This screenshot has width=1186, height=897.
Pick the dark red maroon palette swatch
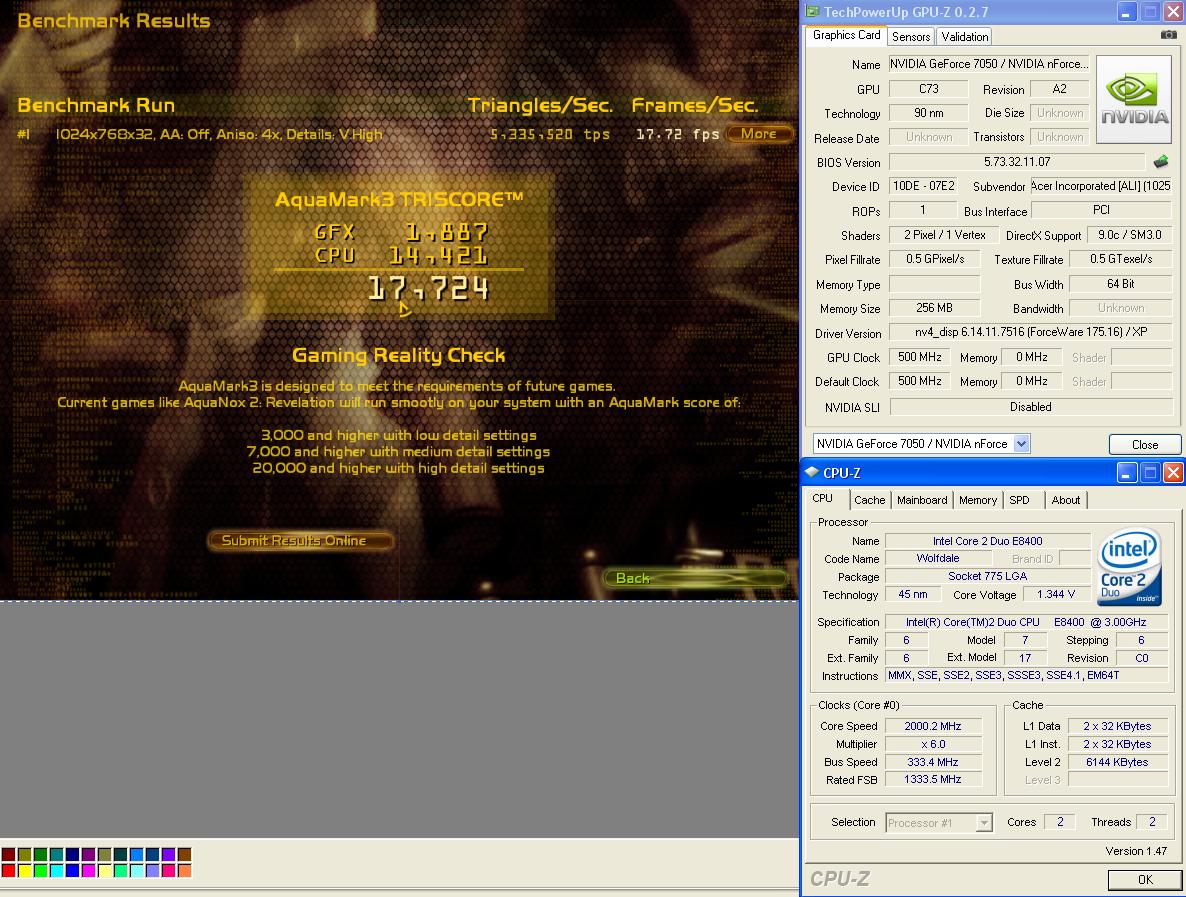[9, 855]
